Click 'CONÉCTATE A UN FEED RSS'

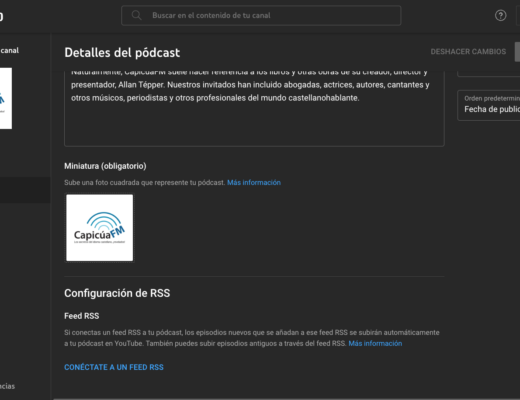[x=114, y=367]
